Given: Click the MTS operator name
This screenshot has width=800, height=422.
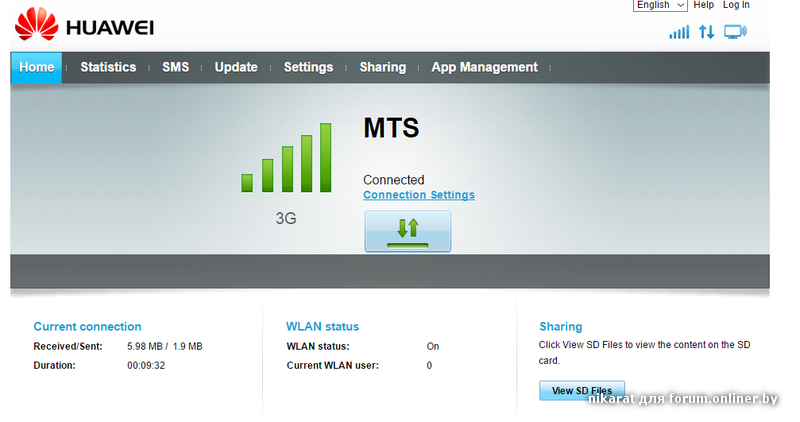Looking at the screenshot, I should (391, 128).
